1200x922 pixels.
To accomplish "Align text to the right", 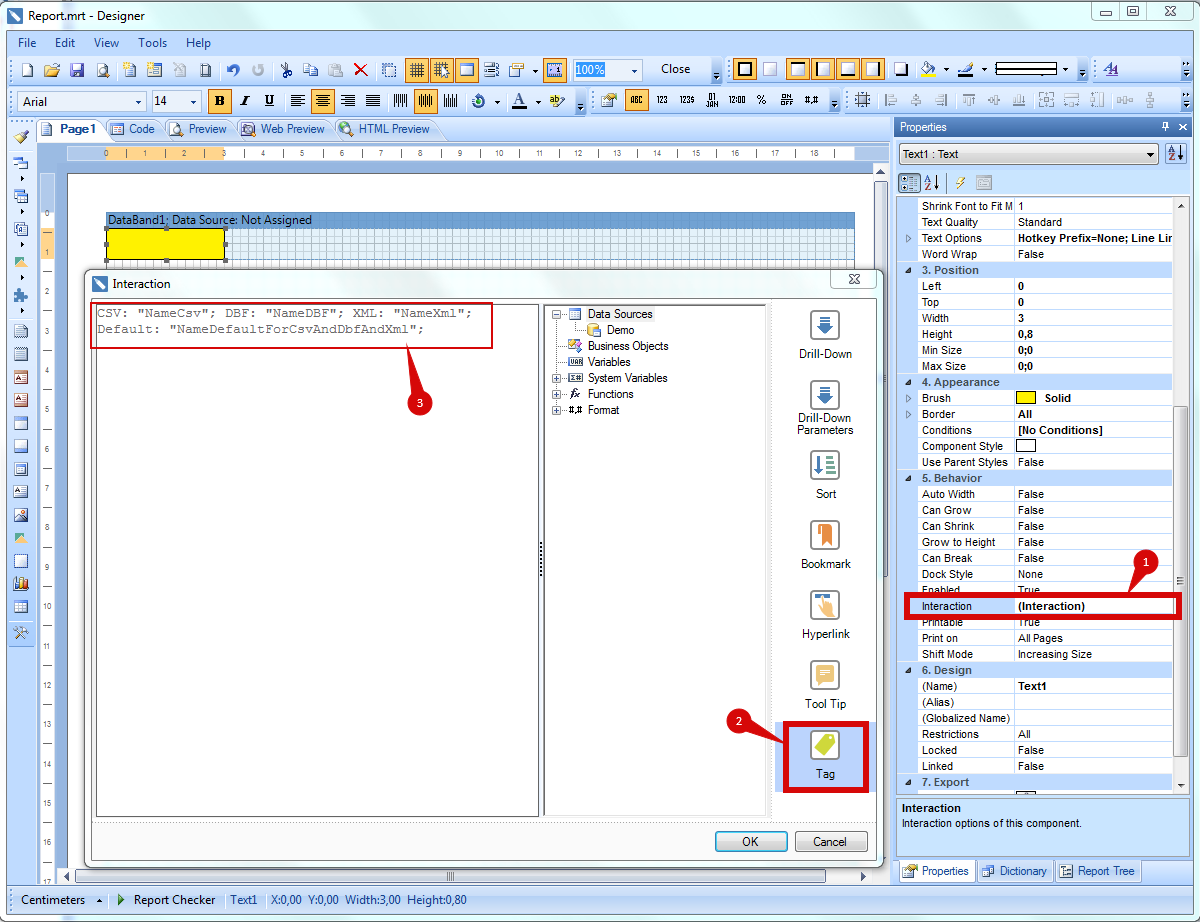I will pyautogui.click(x=348, y=101).
